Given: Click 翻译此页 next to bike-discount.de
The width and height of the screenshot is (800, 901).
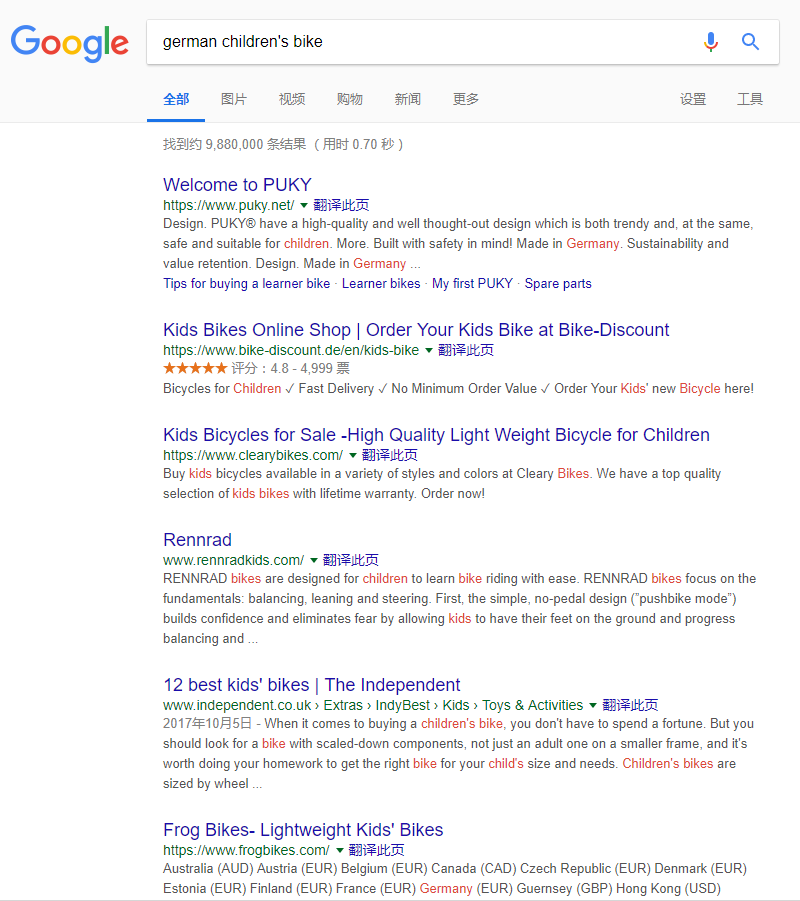Looking at the screenshot, I should (x=466, y=350).
